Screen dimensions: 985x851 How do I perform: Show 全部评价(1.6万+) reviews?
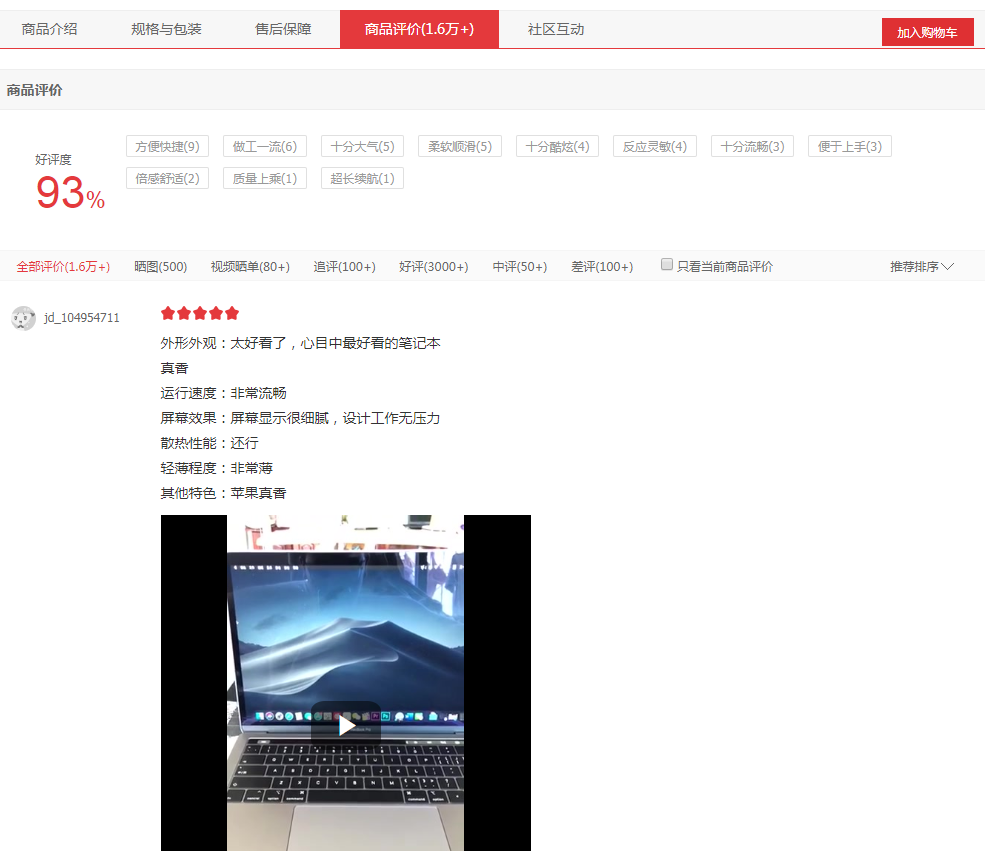63,267
